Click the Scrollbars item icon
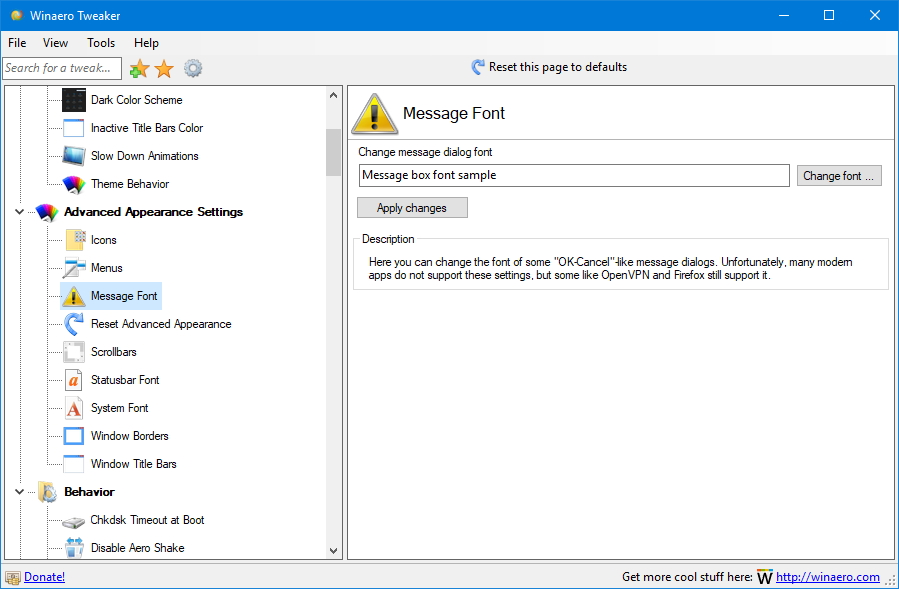Viewport: 899px width, 589px height. tap(74, 352)
